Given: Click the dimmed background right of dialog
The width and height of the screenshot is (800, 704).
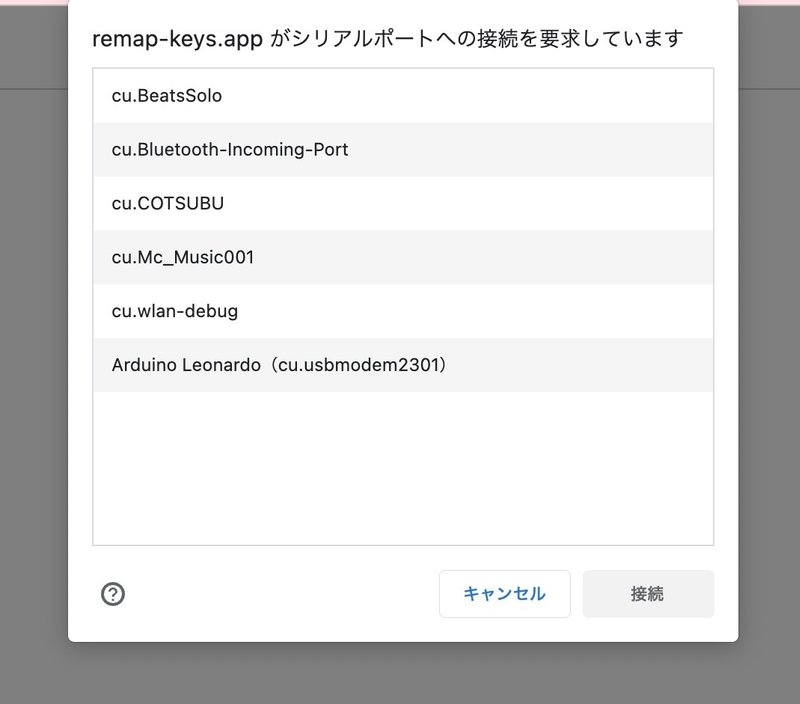Looking at the screenshot, I should [769, 357].
